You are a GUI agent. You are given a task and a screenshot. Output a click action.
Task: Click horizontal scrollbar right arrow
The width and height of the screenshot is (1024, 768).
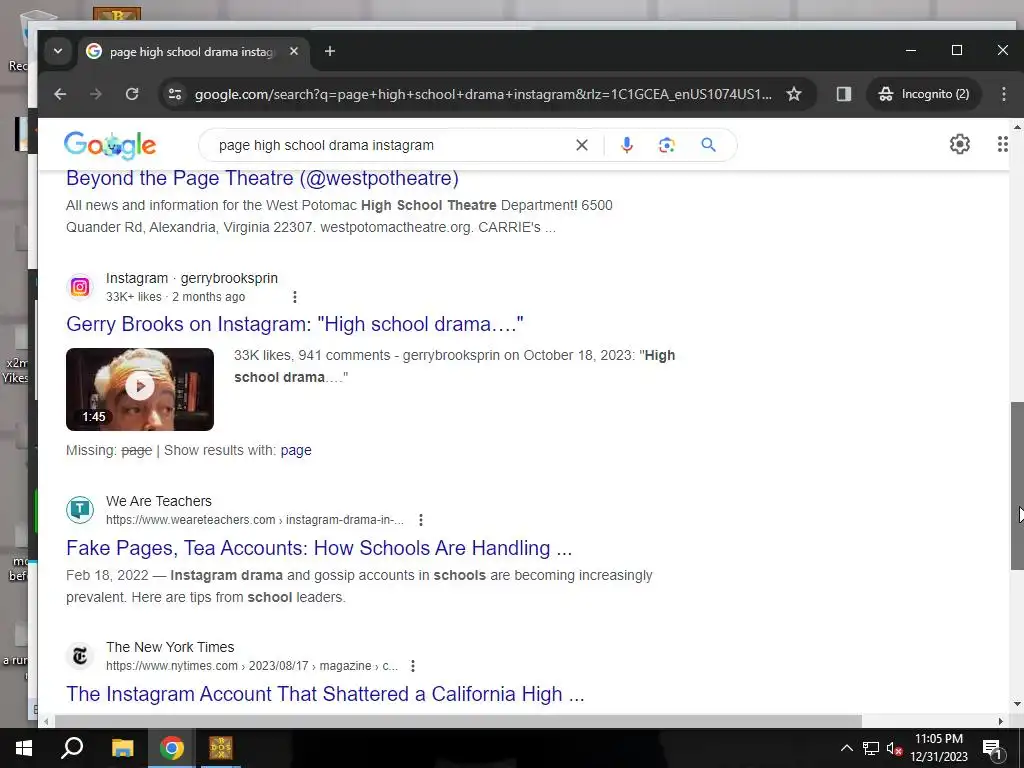coord(1000,722)
